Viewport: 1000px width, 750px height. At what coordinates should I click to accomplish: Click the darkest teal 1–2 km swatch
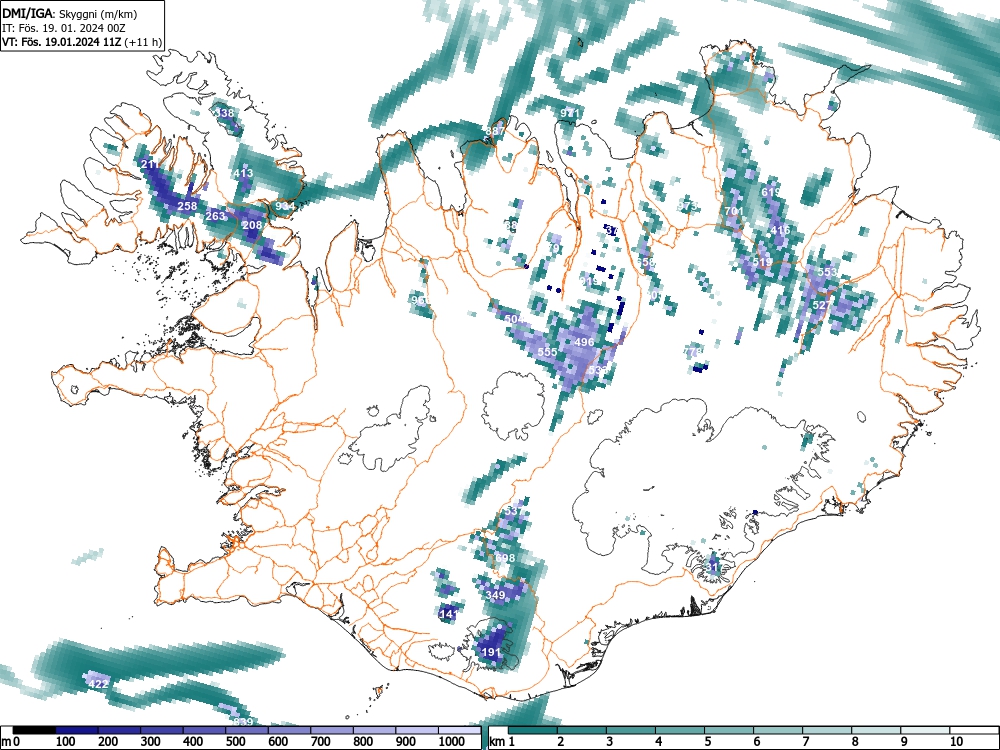(x=533, y=730)
